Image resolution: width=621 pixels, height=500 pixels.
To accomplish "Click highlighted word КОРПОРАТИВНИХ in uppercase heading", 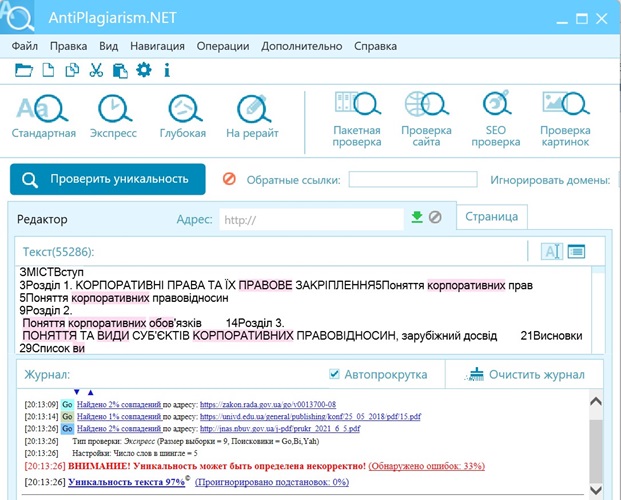I will click(243, 336).
